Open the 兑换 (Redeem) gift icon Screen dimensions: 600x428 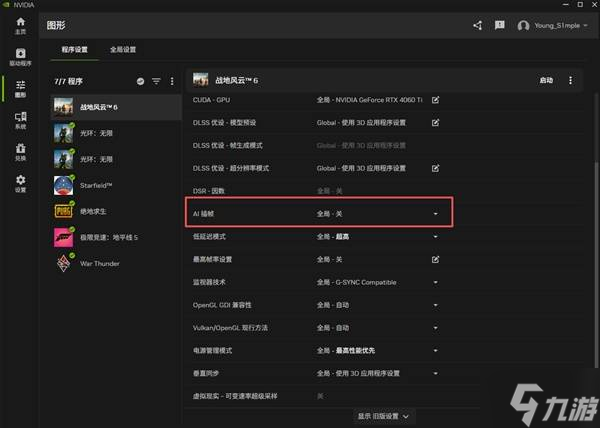(20, 153)
